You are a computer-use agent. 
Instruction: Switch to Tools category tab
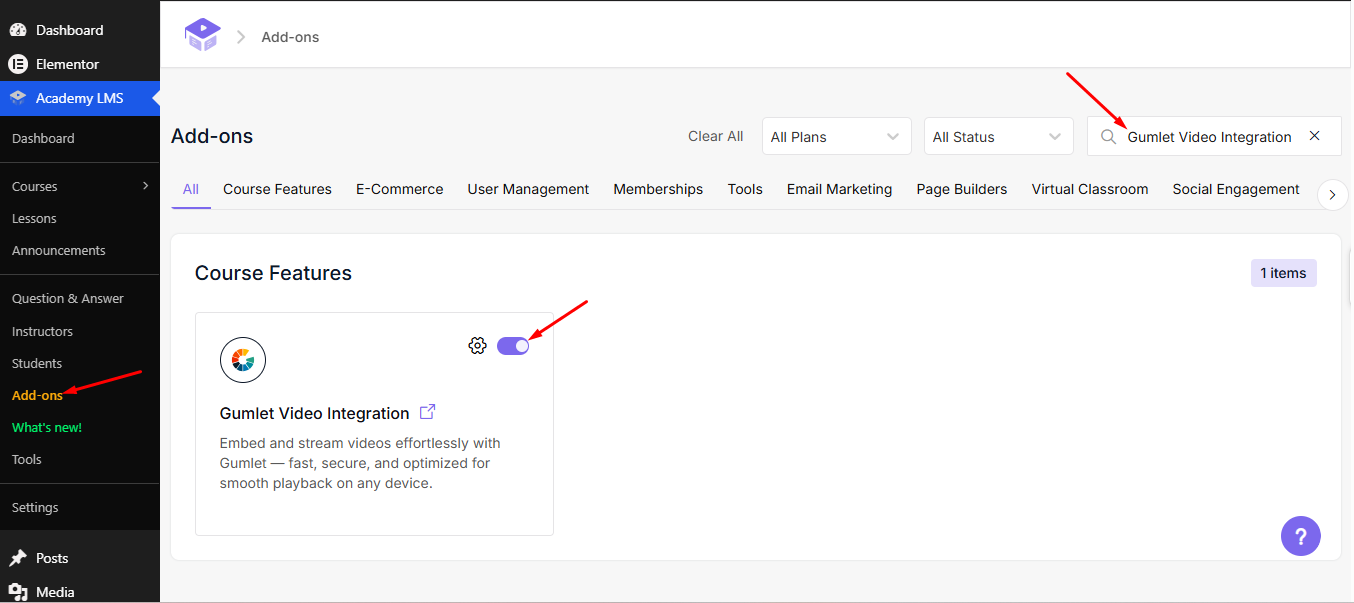(x=745, y=189)
